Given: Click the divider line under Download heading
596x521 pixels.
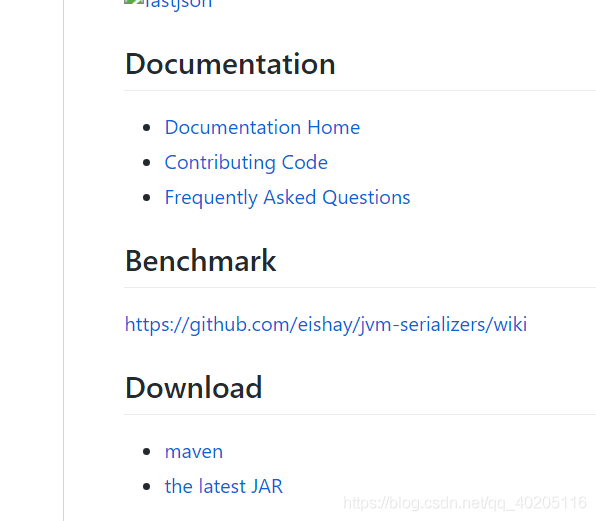Looking at the screenshot, I should pos(360,415).
